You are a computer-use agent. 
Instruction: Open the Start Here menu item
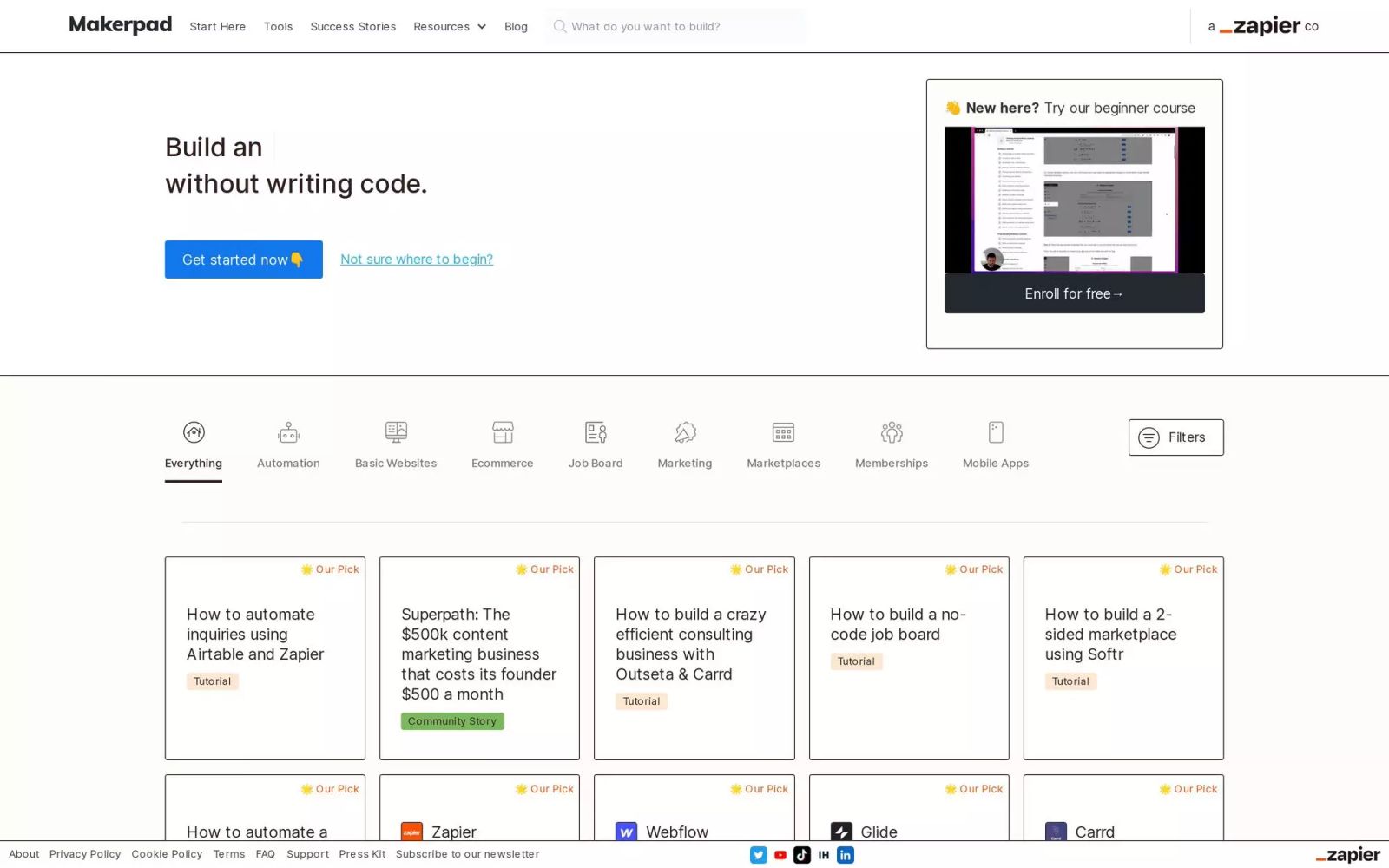click(x=218, y=27)
